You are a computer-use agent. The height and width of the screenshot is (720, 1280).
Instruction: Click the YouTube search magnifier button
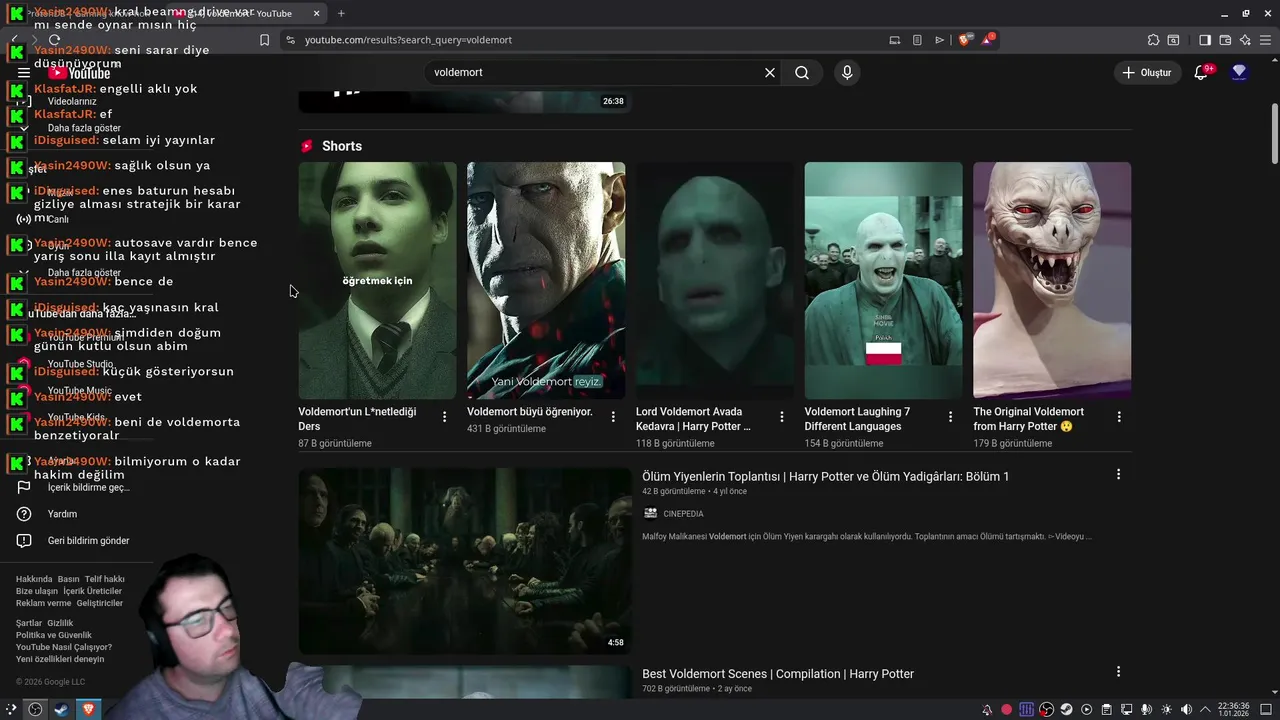coord(802,72)
